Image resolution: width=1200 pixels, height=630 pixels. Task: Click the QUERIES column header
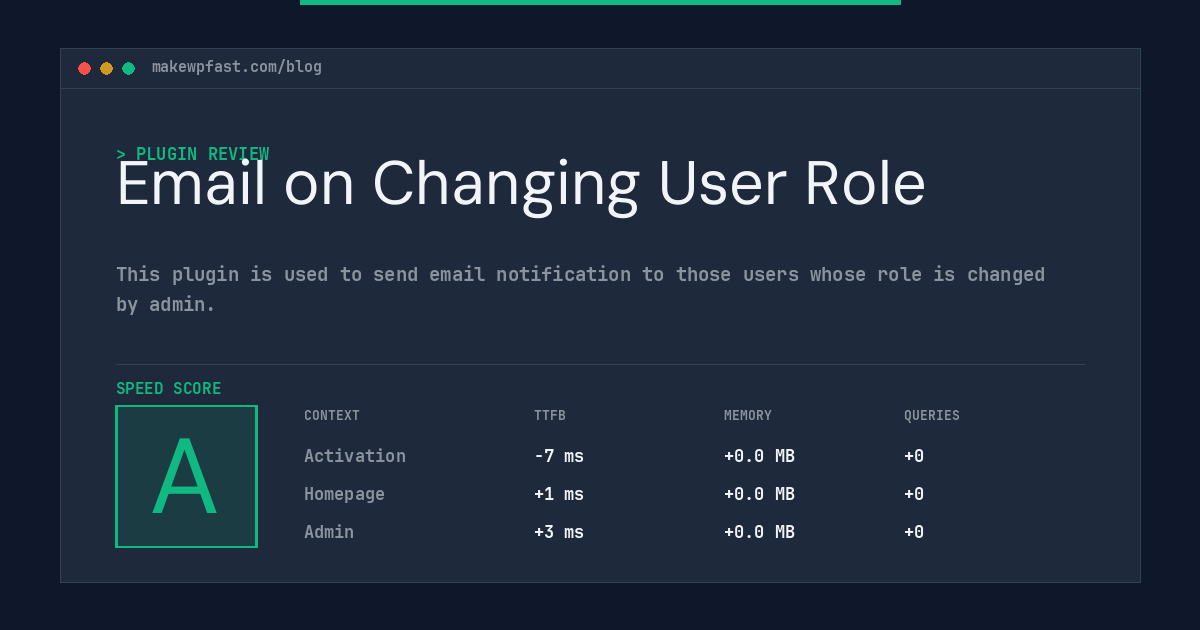932,416
